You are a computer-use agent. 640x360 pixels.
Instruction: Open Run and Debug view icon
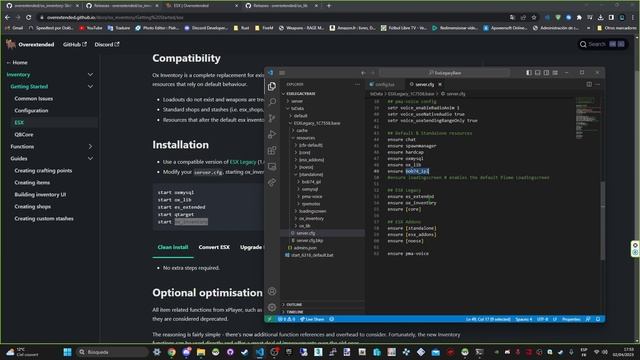pos(272,134)
